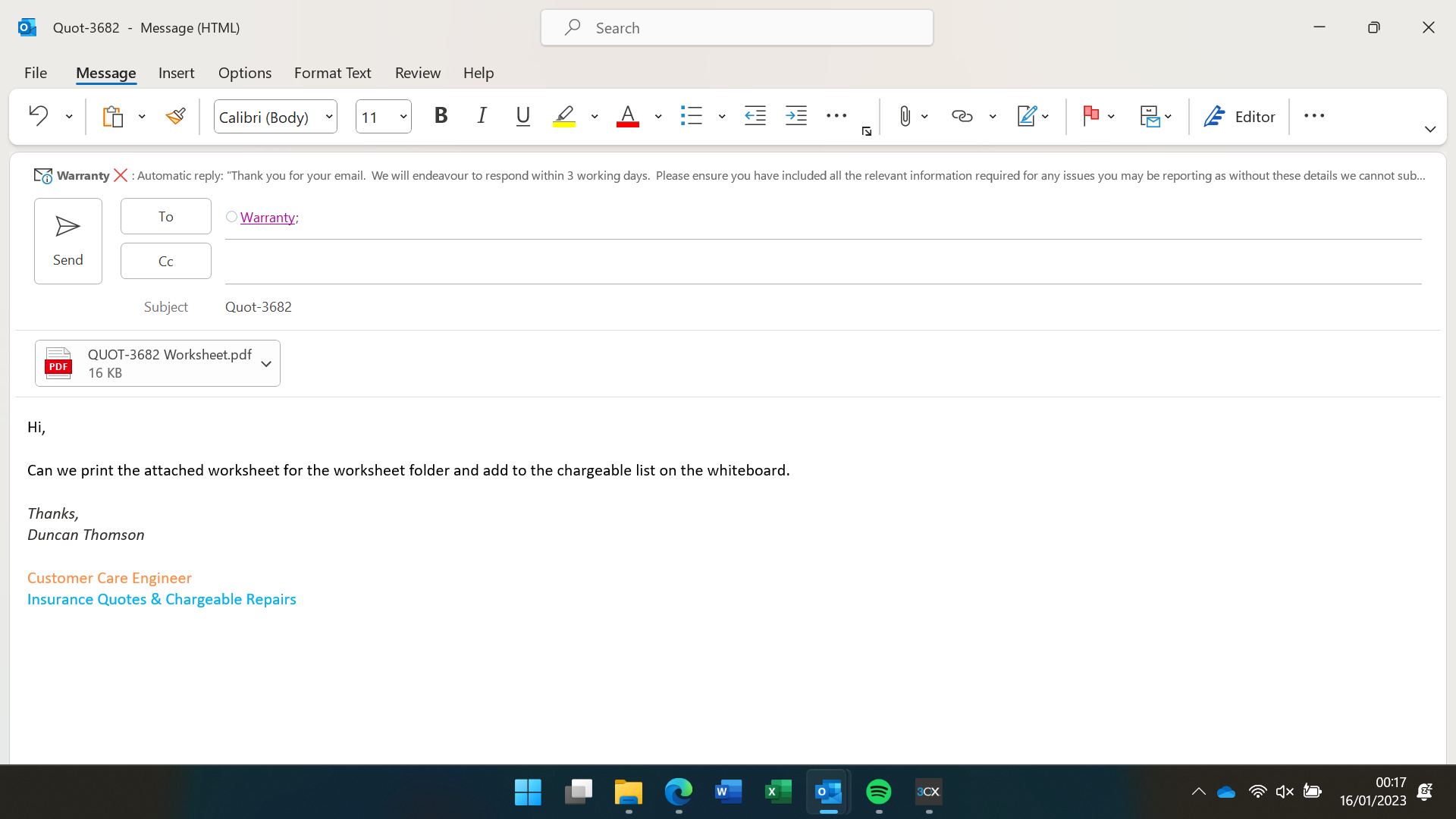
Task: Toggle italic formatting
Action: pyautogui.click(x=482, y=116)
